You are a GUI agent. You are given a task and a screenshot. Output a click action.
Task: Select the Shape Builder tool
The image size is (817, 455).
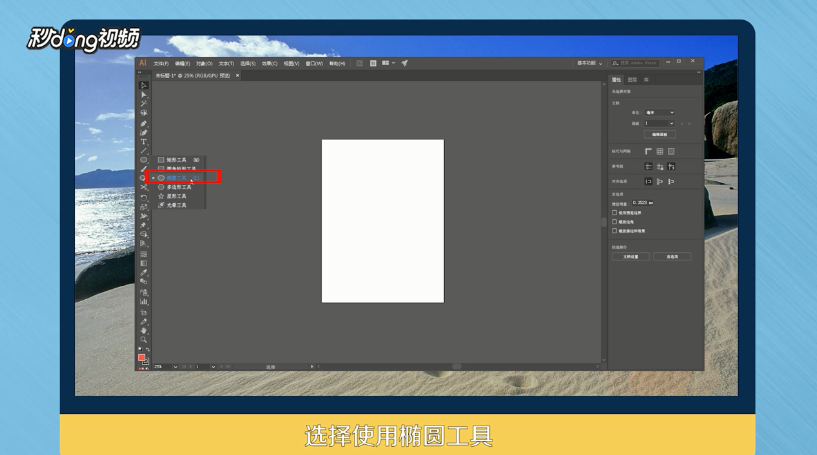coord(144,235)
